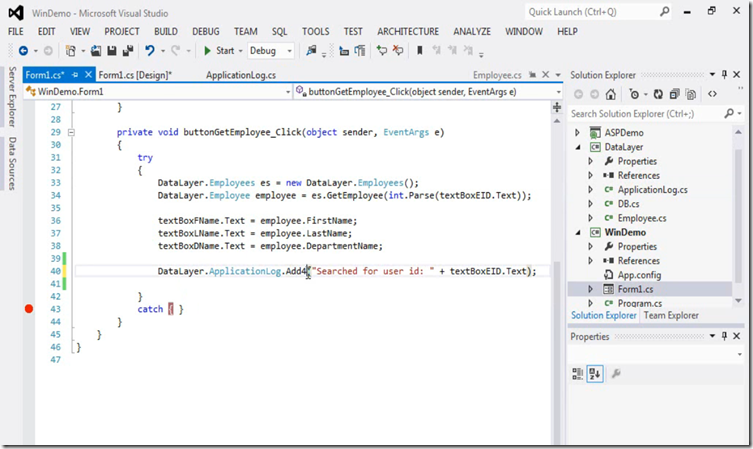Open the Data Sources side tab
753x449 pixels.
12,163
